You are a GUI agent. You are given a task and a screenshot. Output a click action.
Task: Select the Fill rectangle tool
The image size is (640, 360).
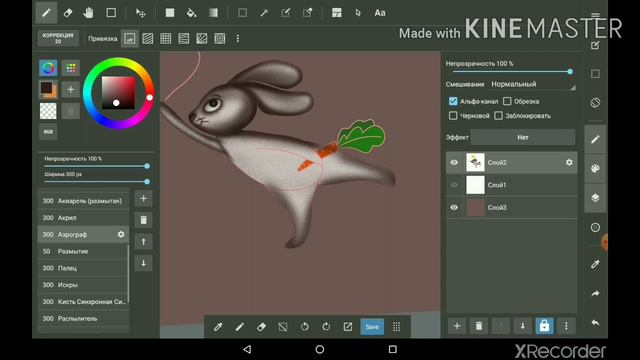coord(170,13)
